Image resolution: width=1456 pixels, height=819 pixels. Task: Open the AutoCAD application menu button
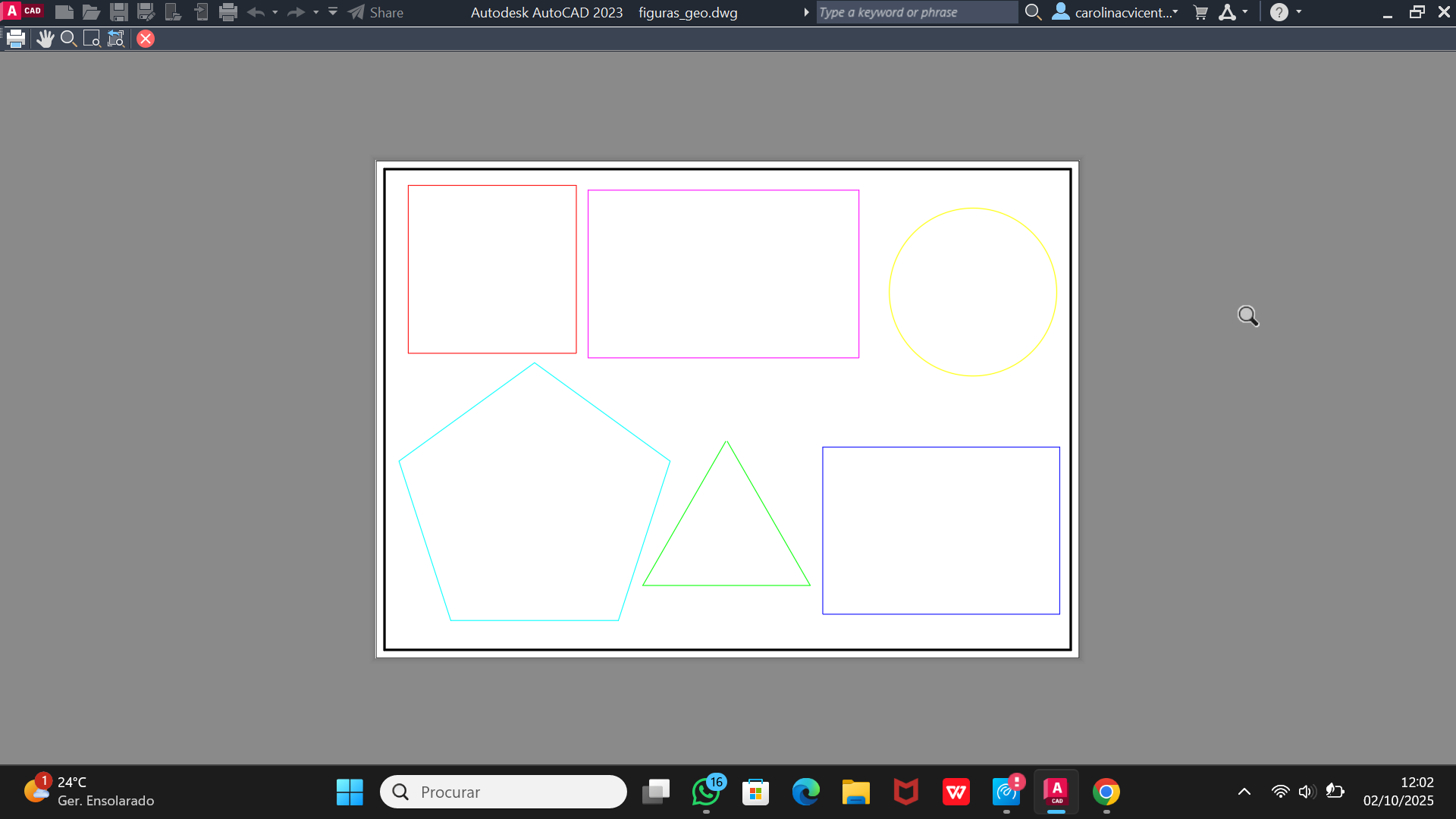tap(22, 11)
